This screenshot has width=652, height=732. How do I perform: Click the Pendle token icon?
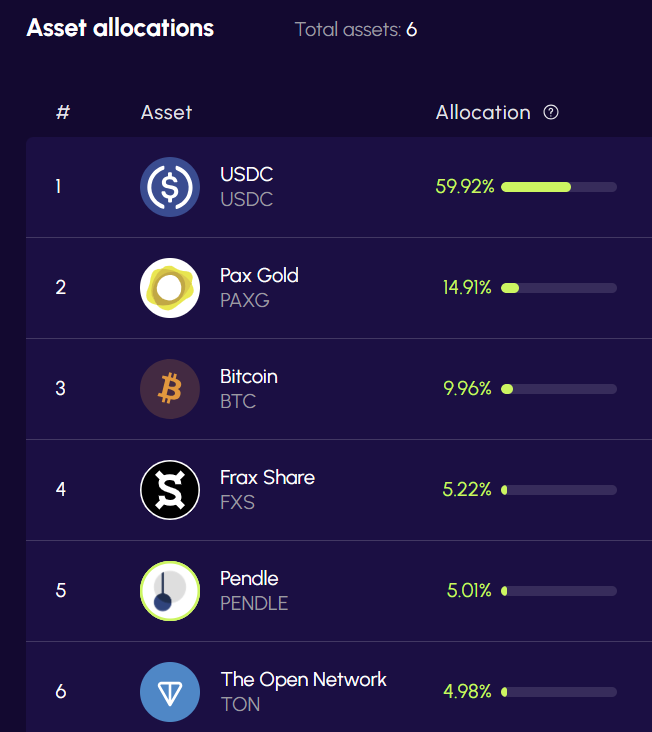coord(170,591)
